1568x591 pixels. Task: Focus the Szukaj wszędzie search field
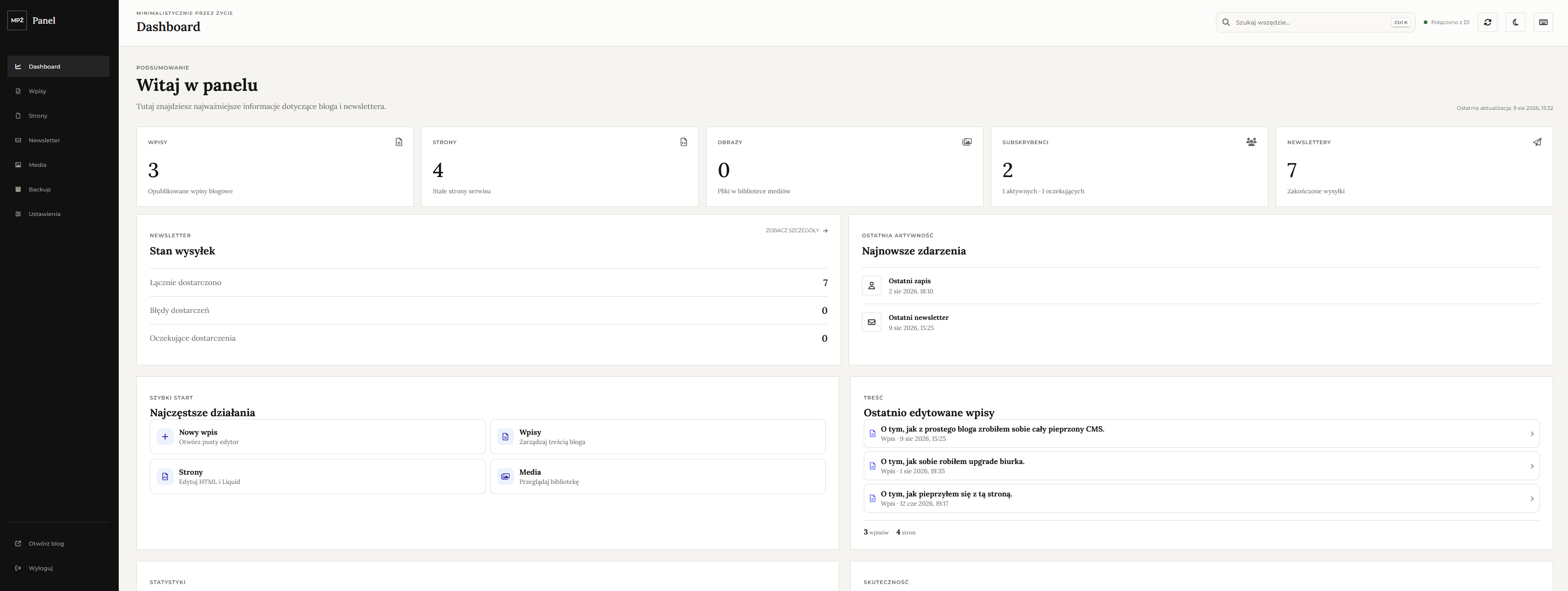(1315, 23)
